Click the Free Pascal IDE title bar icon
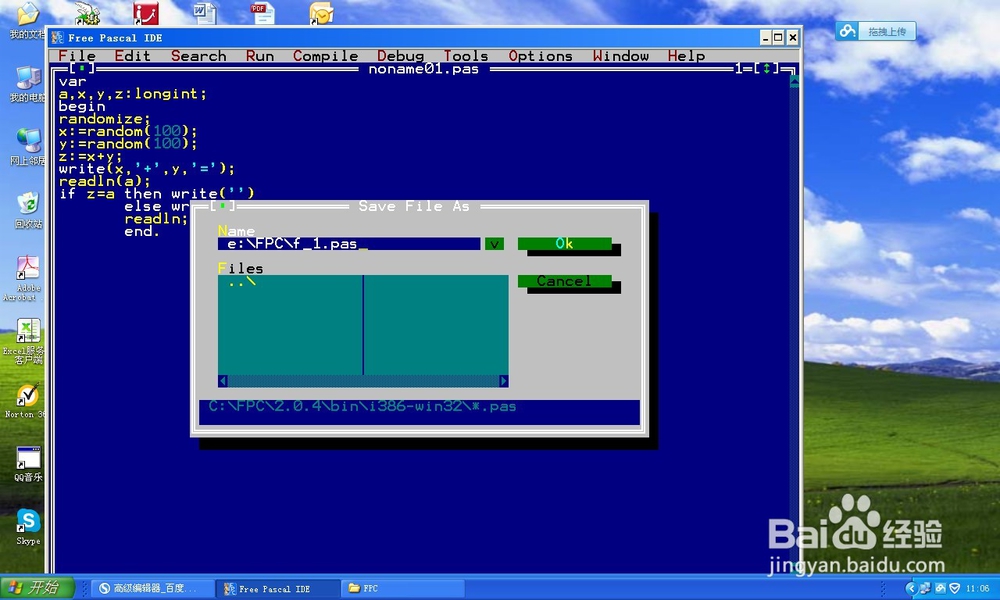The width and height of the screenshot is (1000, 600). (57, 38)
